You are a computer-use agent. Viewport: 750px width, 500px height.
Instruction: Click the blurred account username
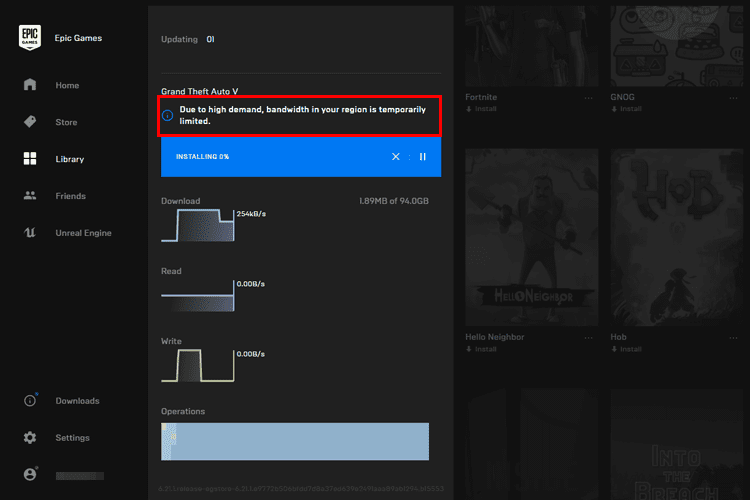pos(79,476)
